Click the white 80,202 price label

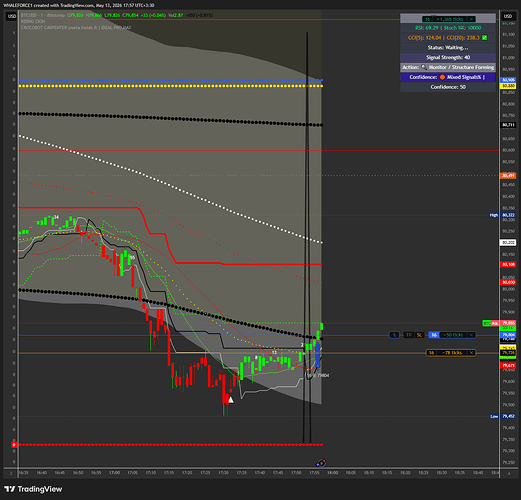[508, 242]
